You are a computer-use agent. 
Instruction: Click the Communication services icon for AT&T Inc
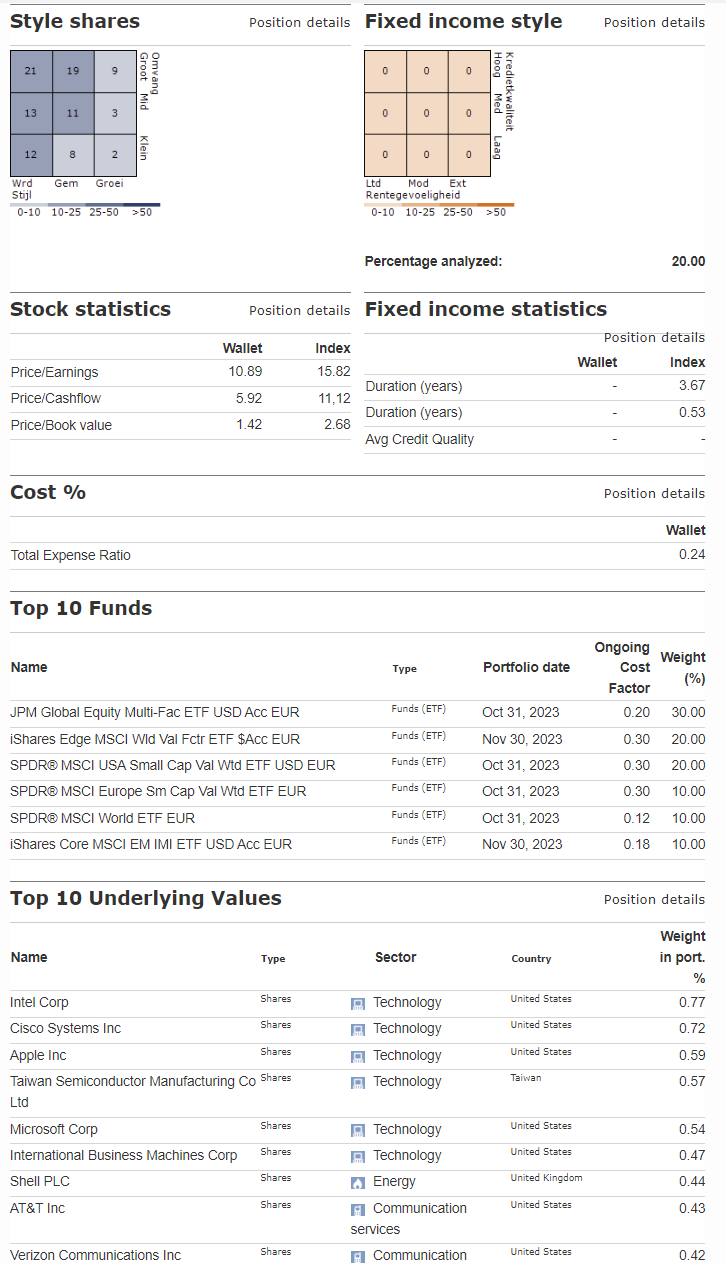coord(357,1209)
